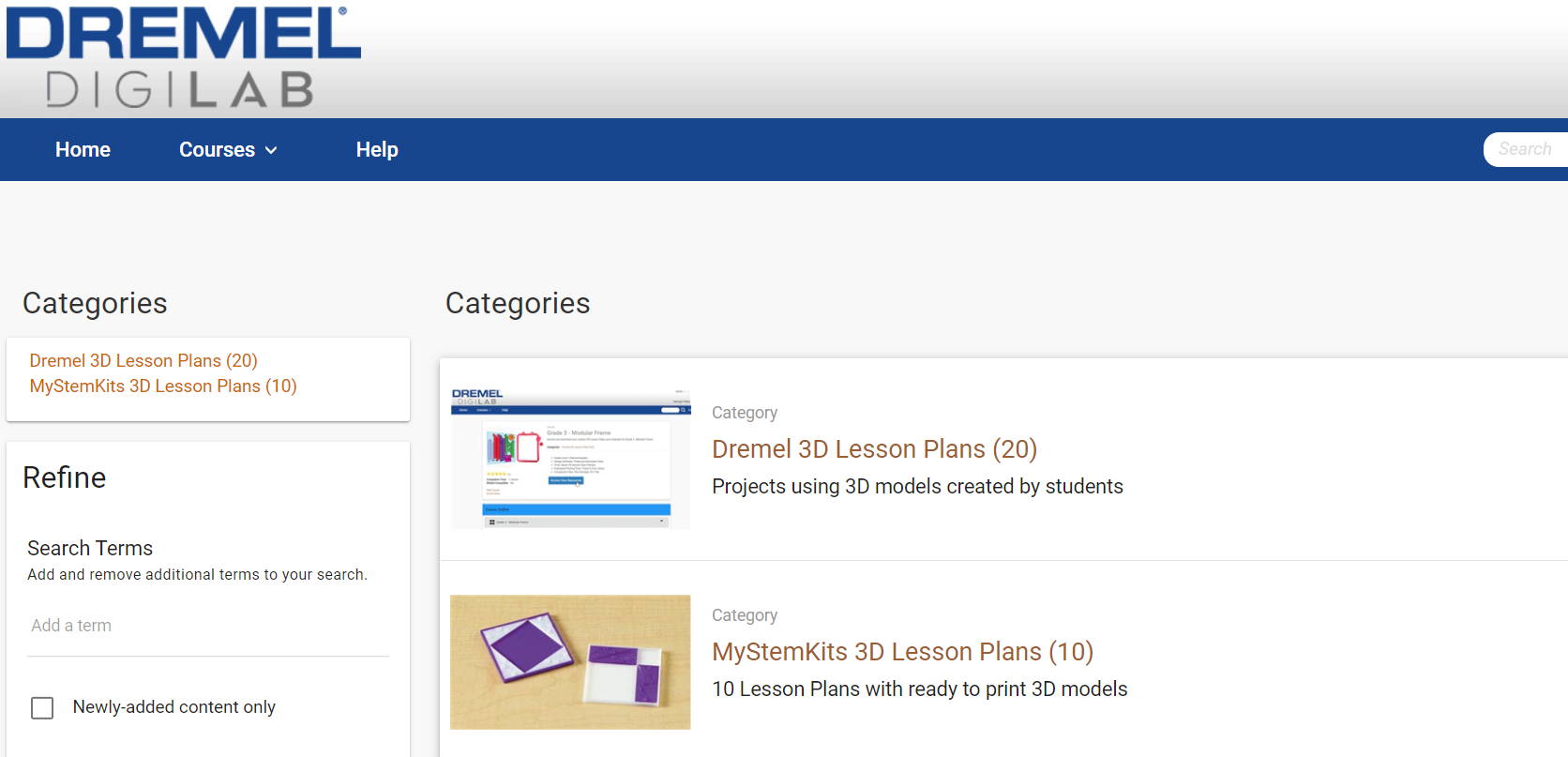1568x757 pixels.
Task: Click the Refine panel heading
Action: (65, 477)
